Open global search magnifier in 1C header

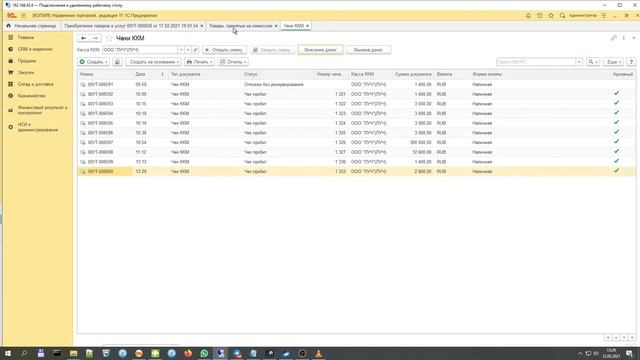click(x=562, y=16)
